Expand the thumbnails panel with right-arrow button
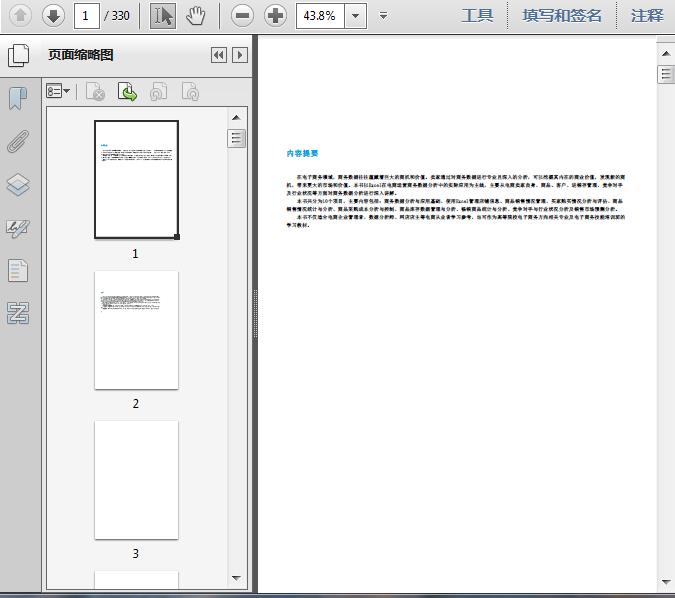Image resolution: width=675 pixels, height=598 pixels. tap(240, 55)
